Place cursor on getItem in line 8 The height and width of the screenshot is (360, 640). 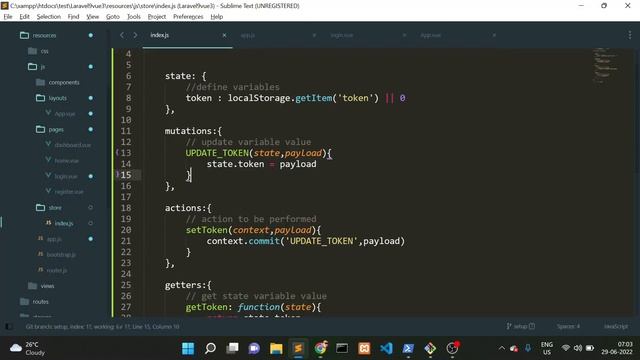313,98
